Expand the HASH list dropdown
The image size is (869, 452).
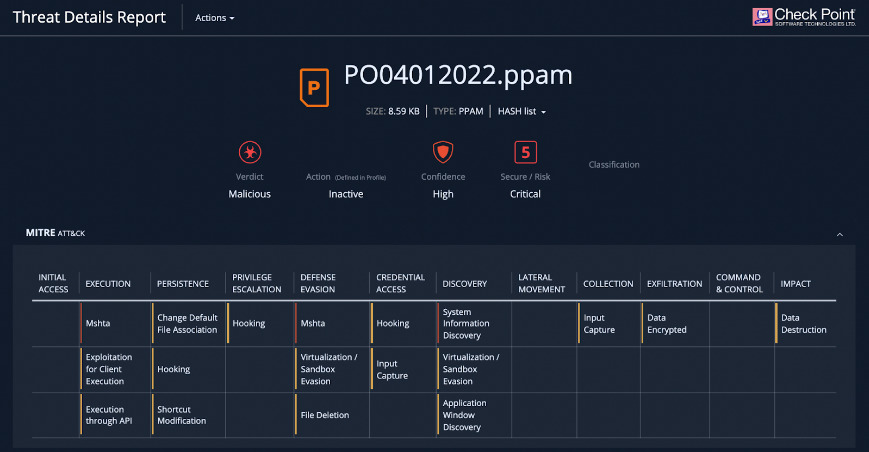[522, 111]
